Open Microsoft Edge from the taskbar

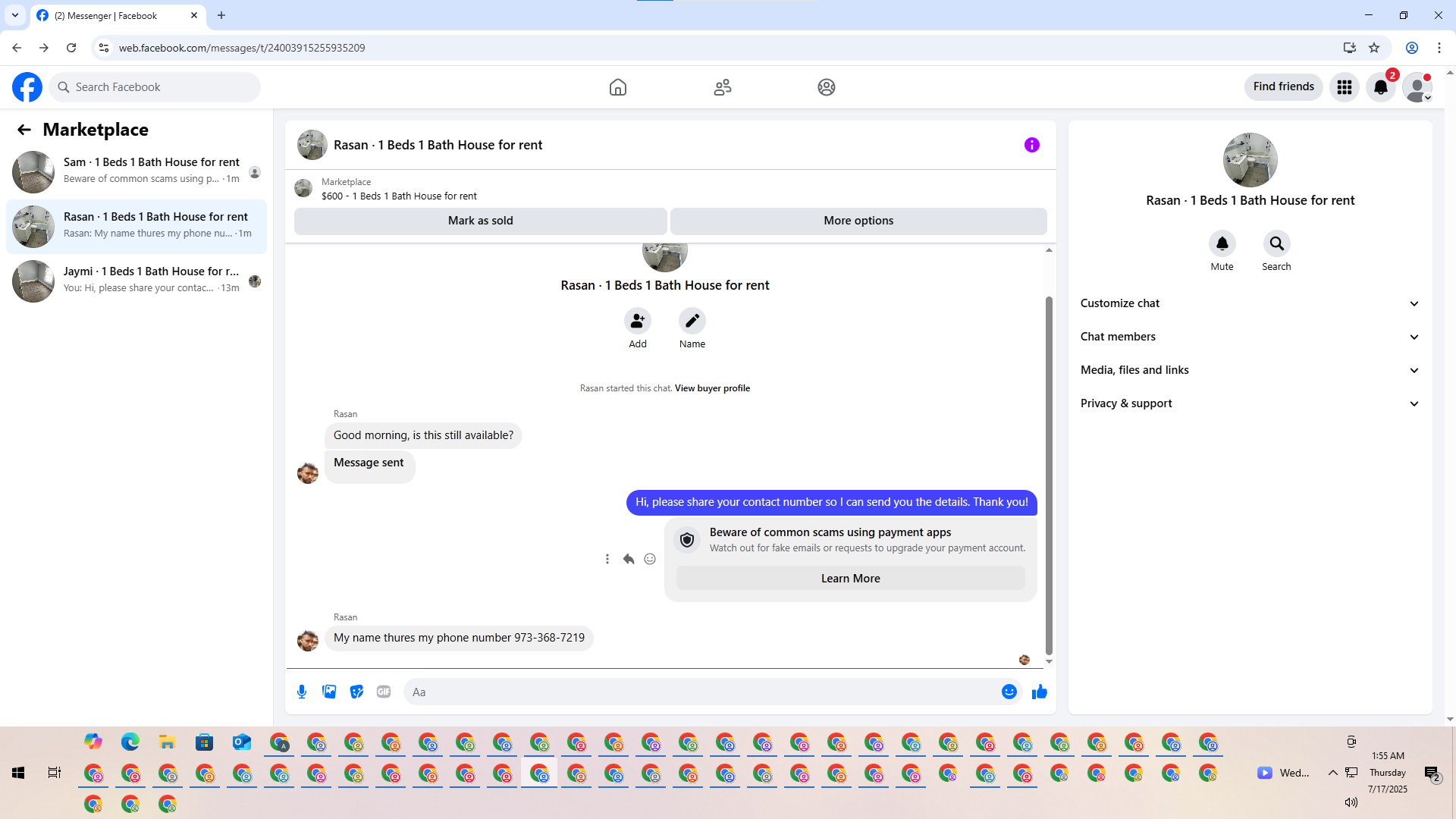(130, 742)
